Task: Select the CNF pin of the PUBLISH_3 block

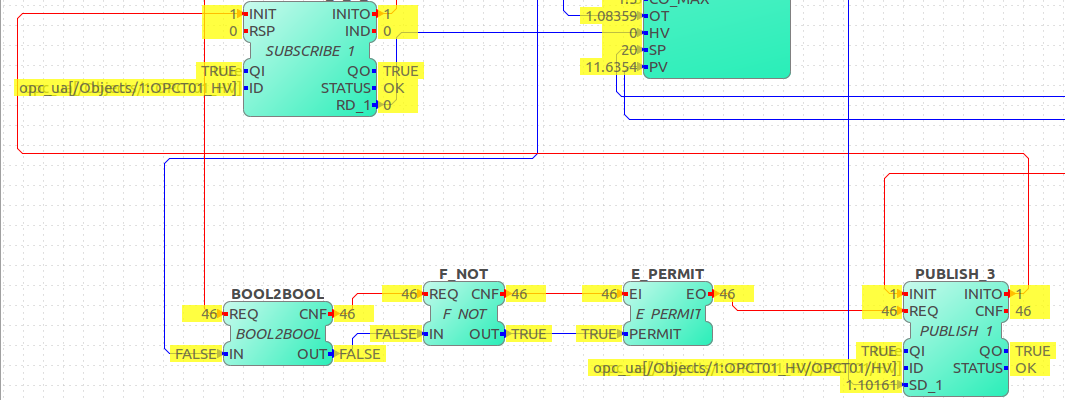Action: (988, 311)
